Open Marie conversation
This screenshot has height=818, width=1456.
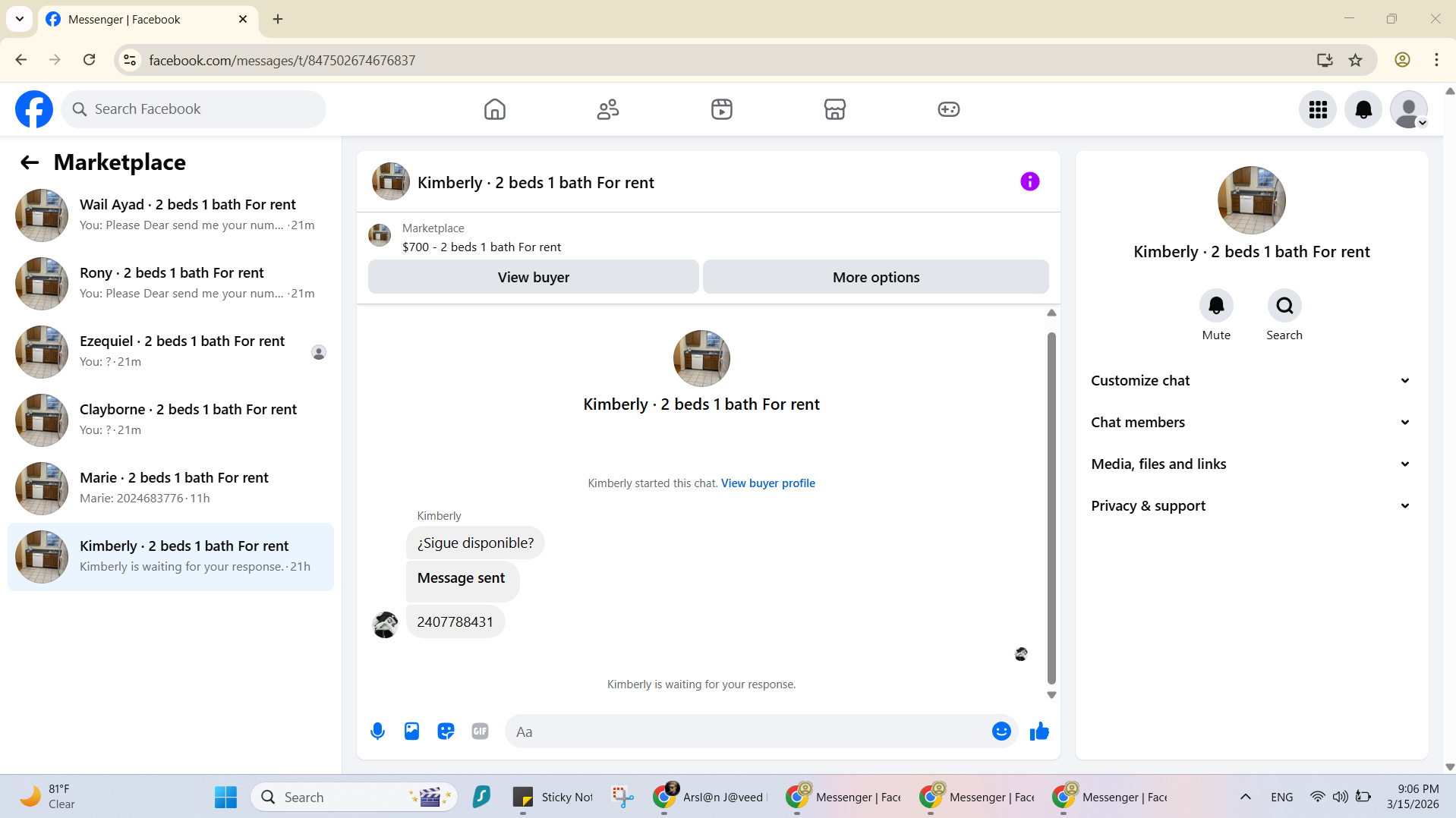(x=171, y=489)
